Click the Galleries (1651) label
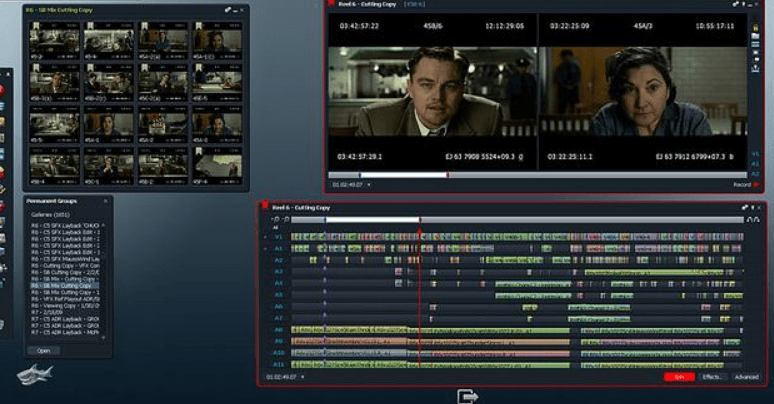The image size is (774, 404). point(50,215)
